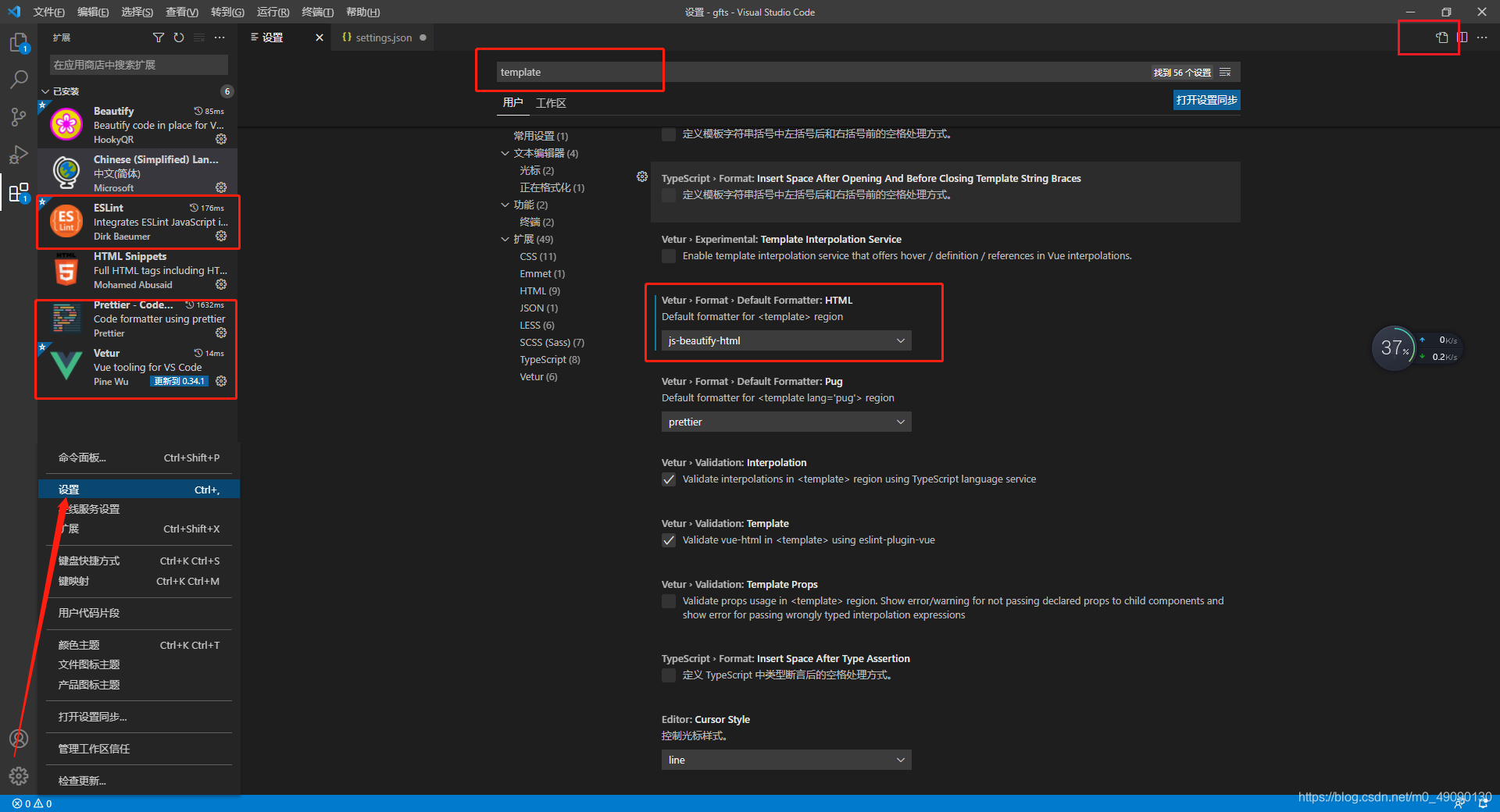Toggle Insert Space After Type Assertion checkbox

[x=669, y=675]
